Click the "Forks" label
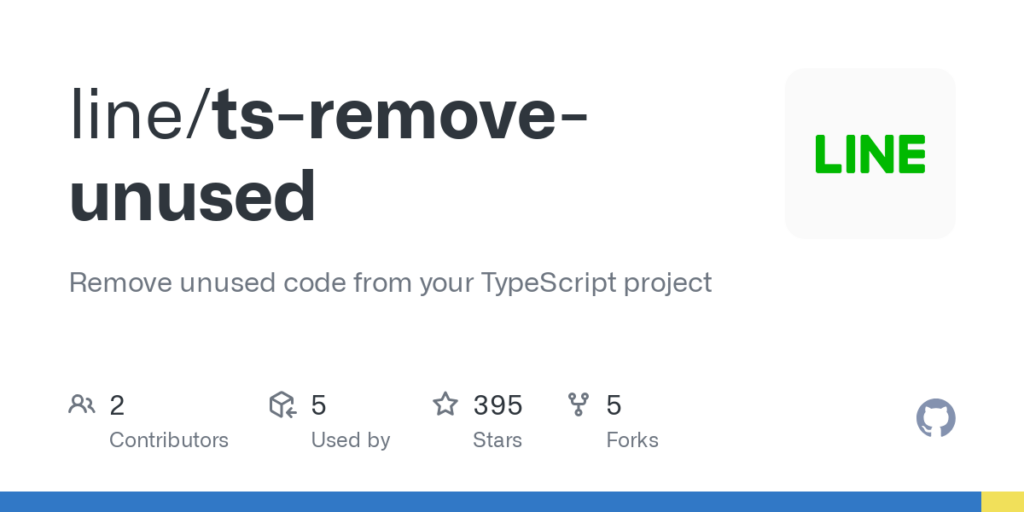This screenshot has width=1024, height=512. [x=632, y=440]
